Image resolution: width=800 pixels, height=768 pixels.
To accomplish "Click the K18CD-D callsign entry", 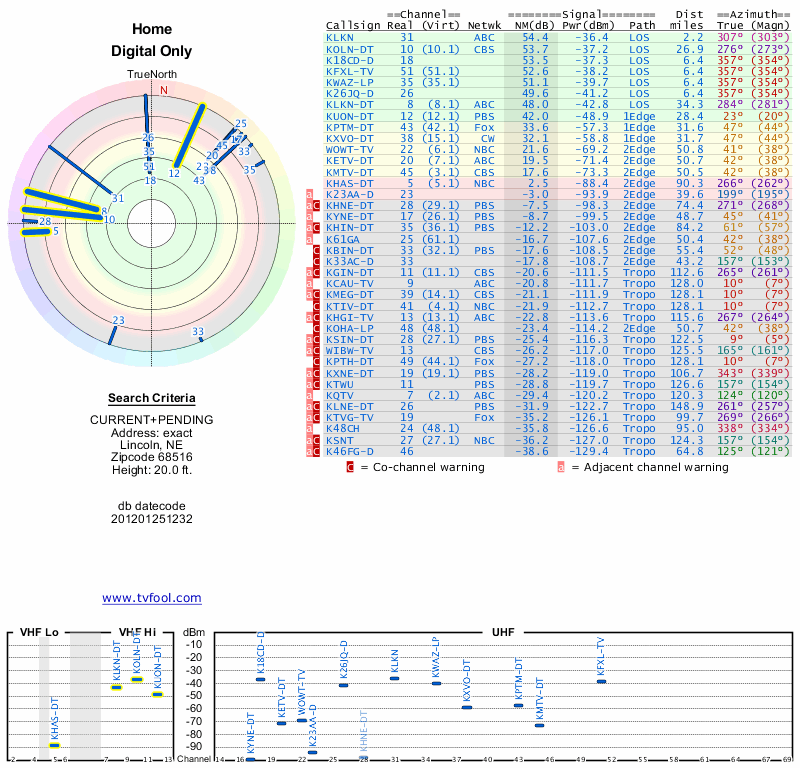I will [x=350, y=60].
